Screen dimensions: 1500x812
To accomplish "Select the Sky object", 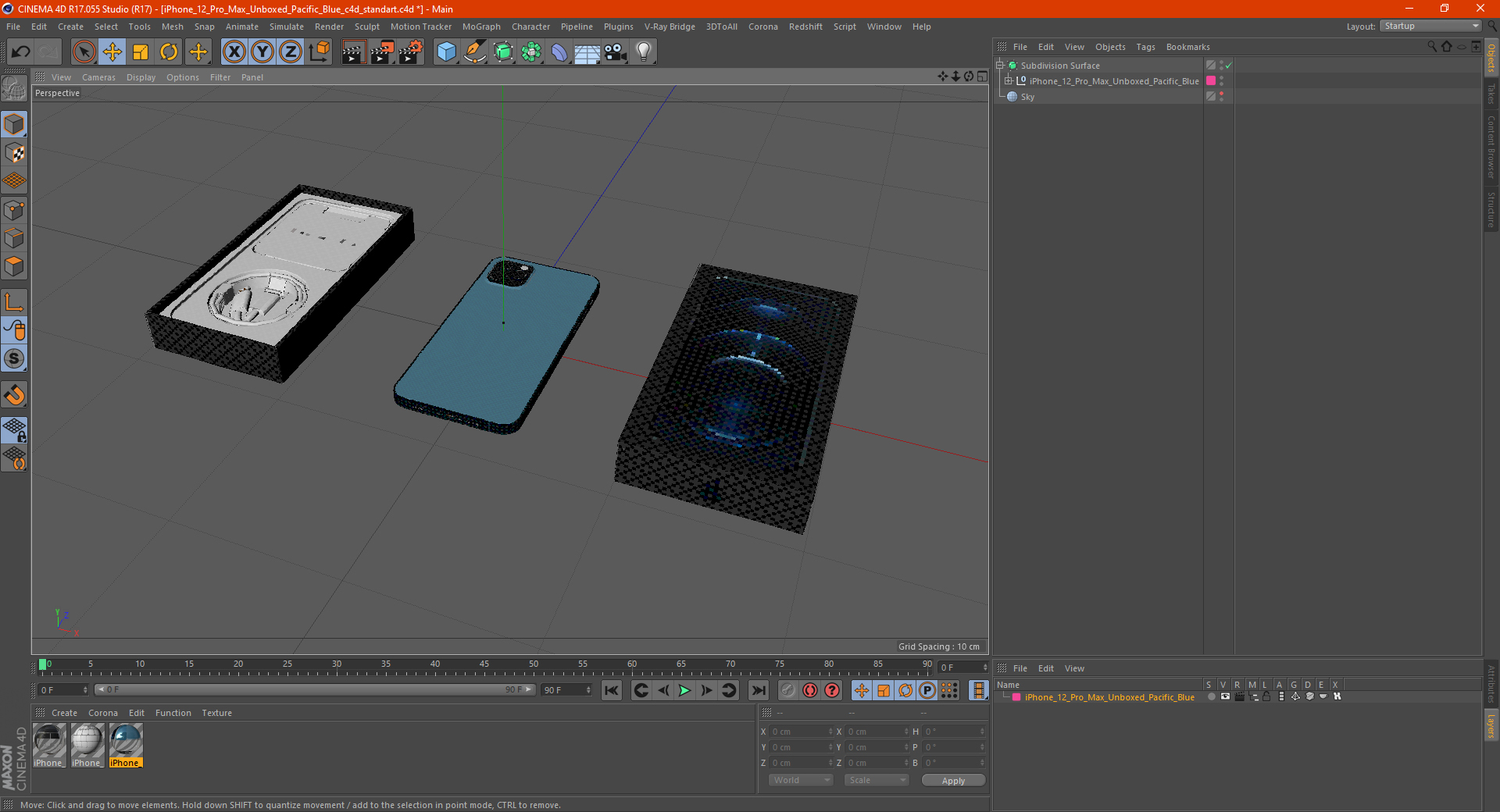I will pyautogui.click(x=1027, y=97).
